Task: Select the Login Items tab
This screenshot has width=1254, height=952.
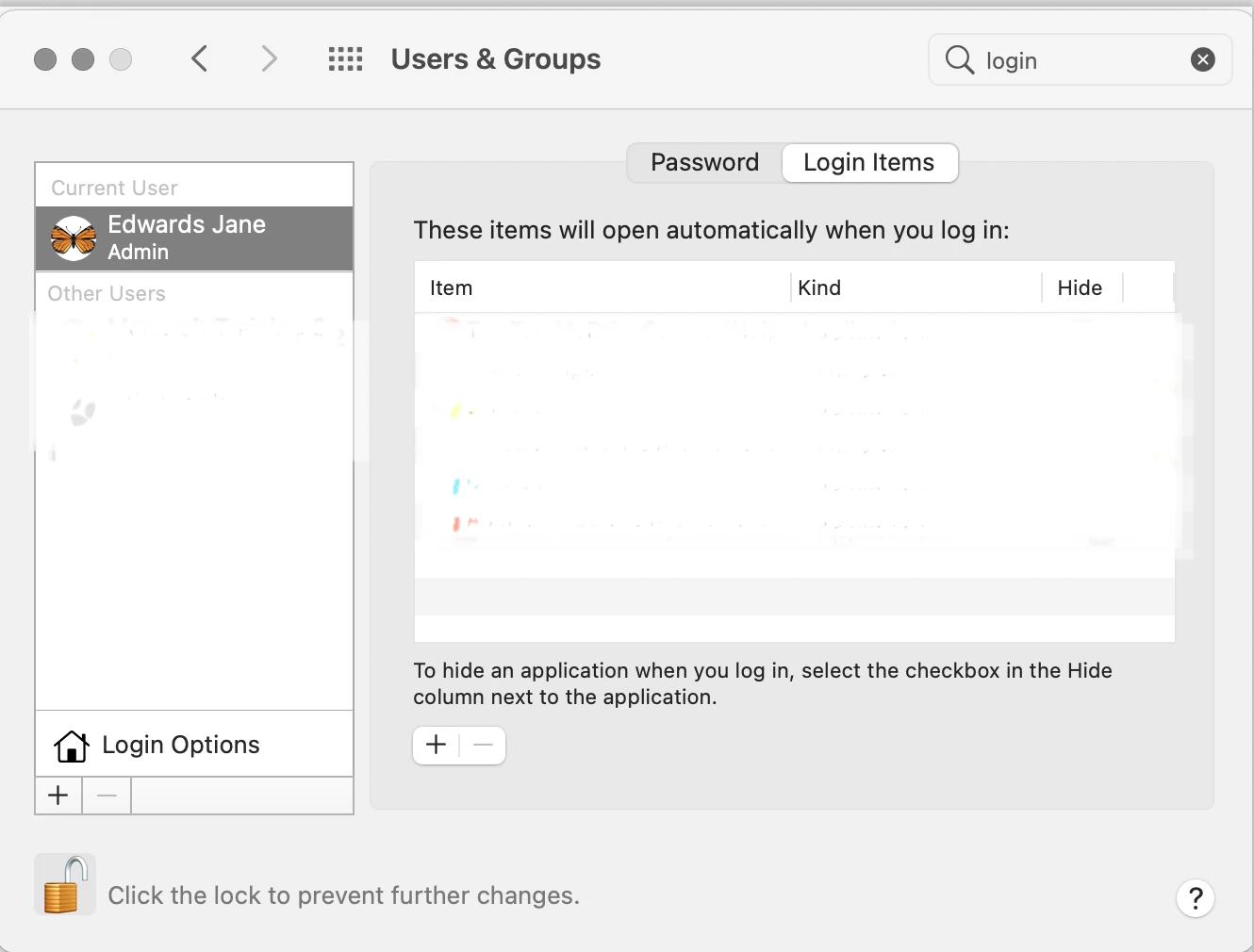Action: click(868, 163)
